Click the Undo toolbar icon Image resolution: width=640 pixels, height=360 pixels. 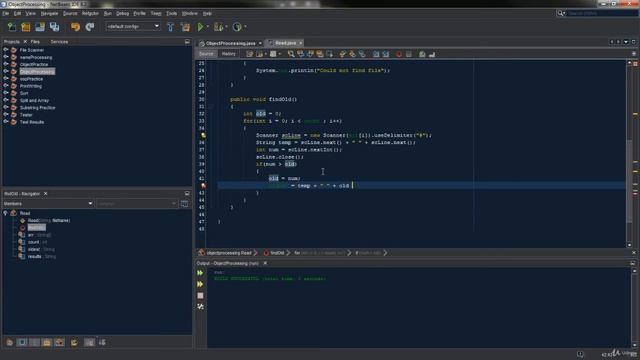(x=76, y=27)
